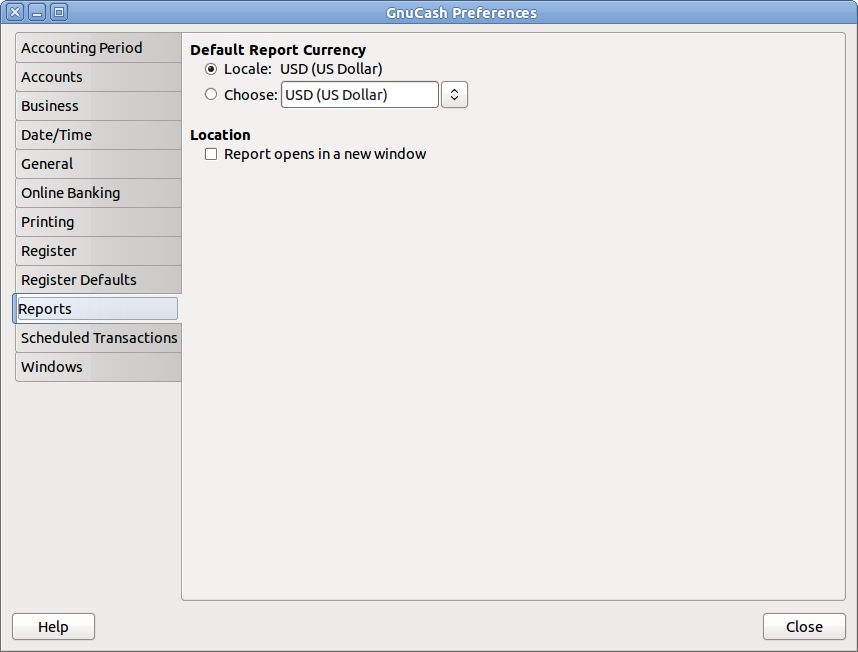Open the General preferences tab

point(98,164)
